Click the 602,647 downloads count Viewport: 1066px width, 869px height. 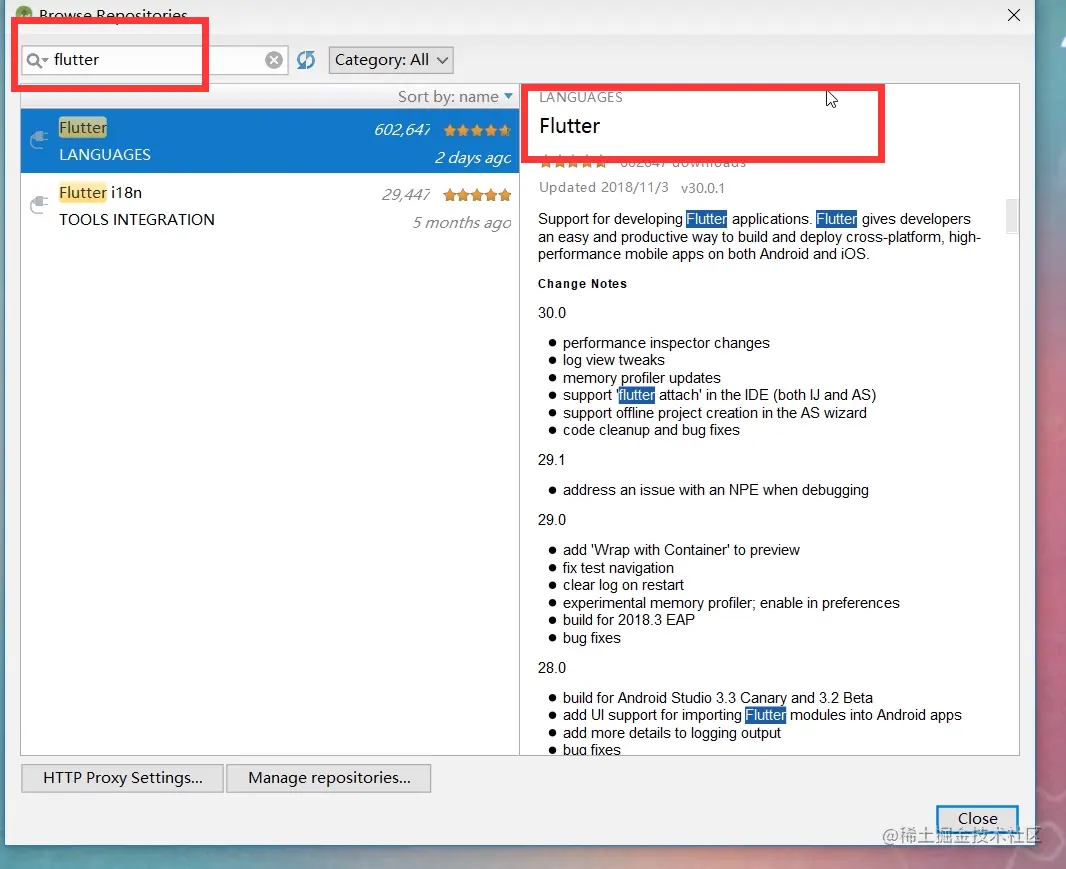402,130
